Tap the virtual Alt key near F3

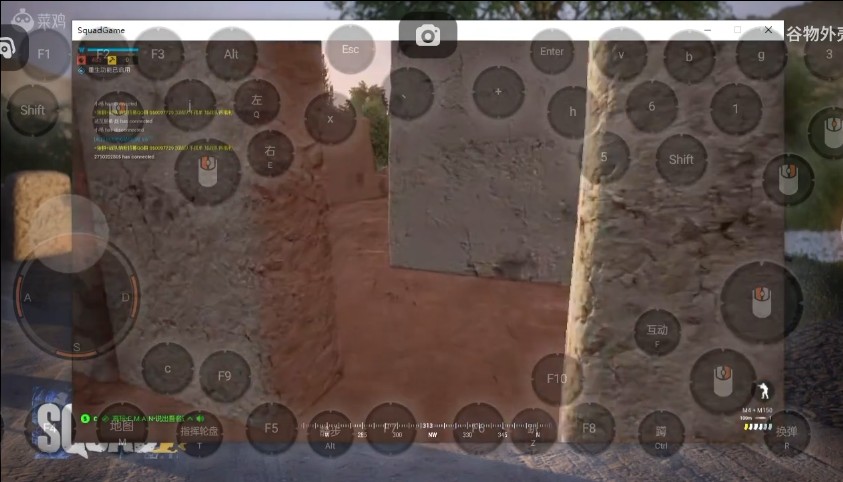tap(232, 55)
